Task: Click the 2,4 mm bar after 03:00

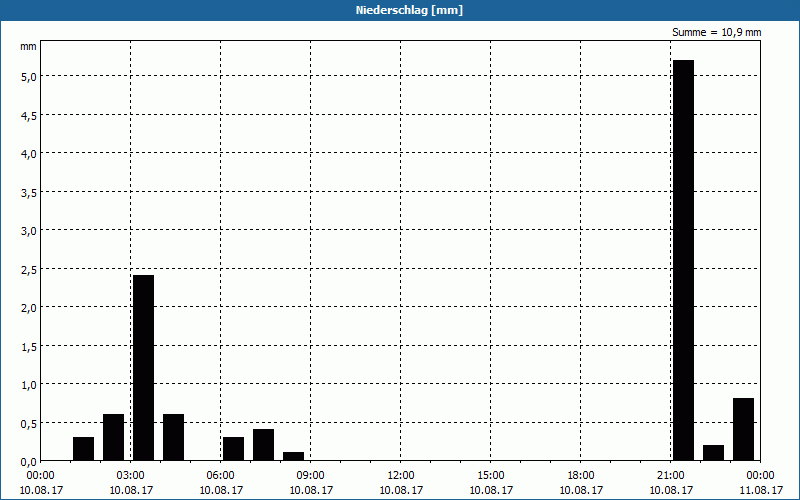Action: point(143,368)
